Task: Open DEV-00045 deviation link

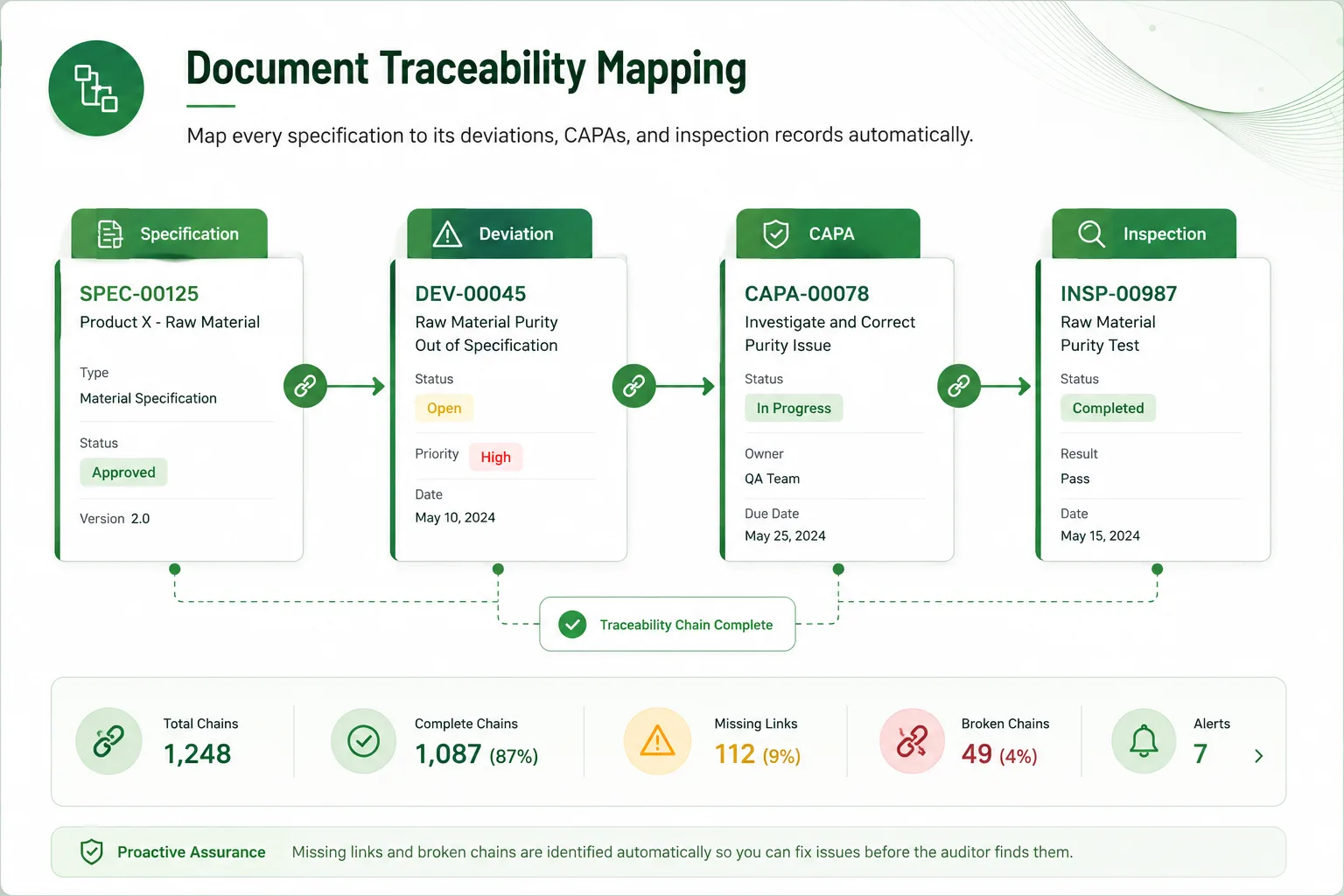Action: click(471, 293)
